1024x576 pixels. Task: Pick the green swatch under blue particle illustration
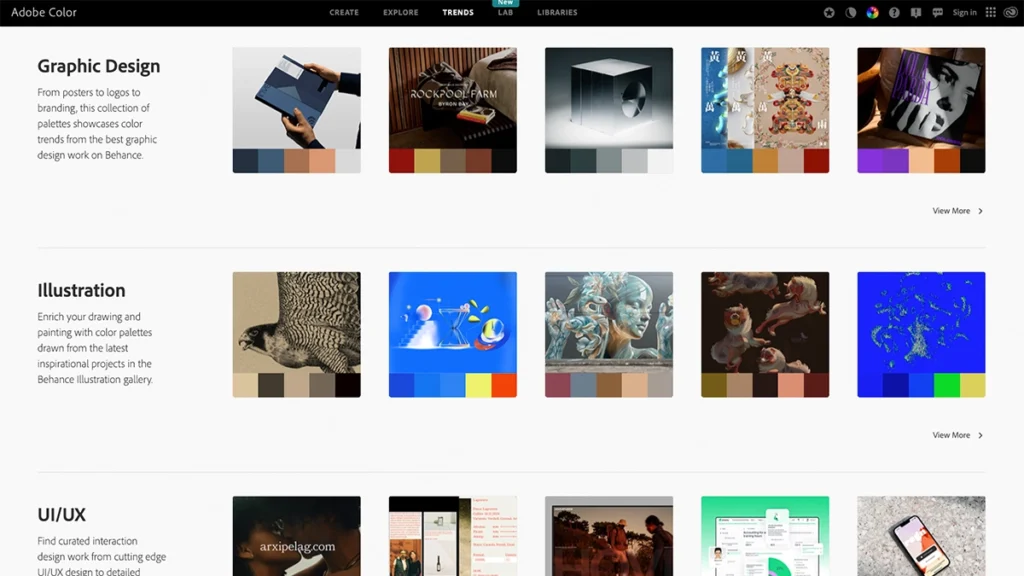947,385
